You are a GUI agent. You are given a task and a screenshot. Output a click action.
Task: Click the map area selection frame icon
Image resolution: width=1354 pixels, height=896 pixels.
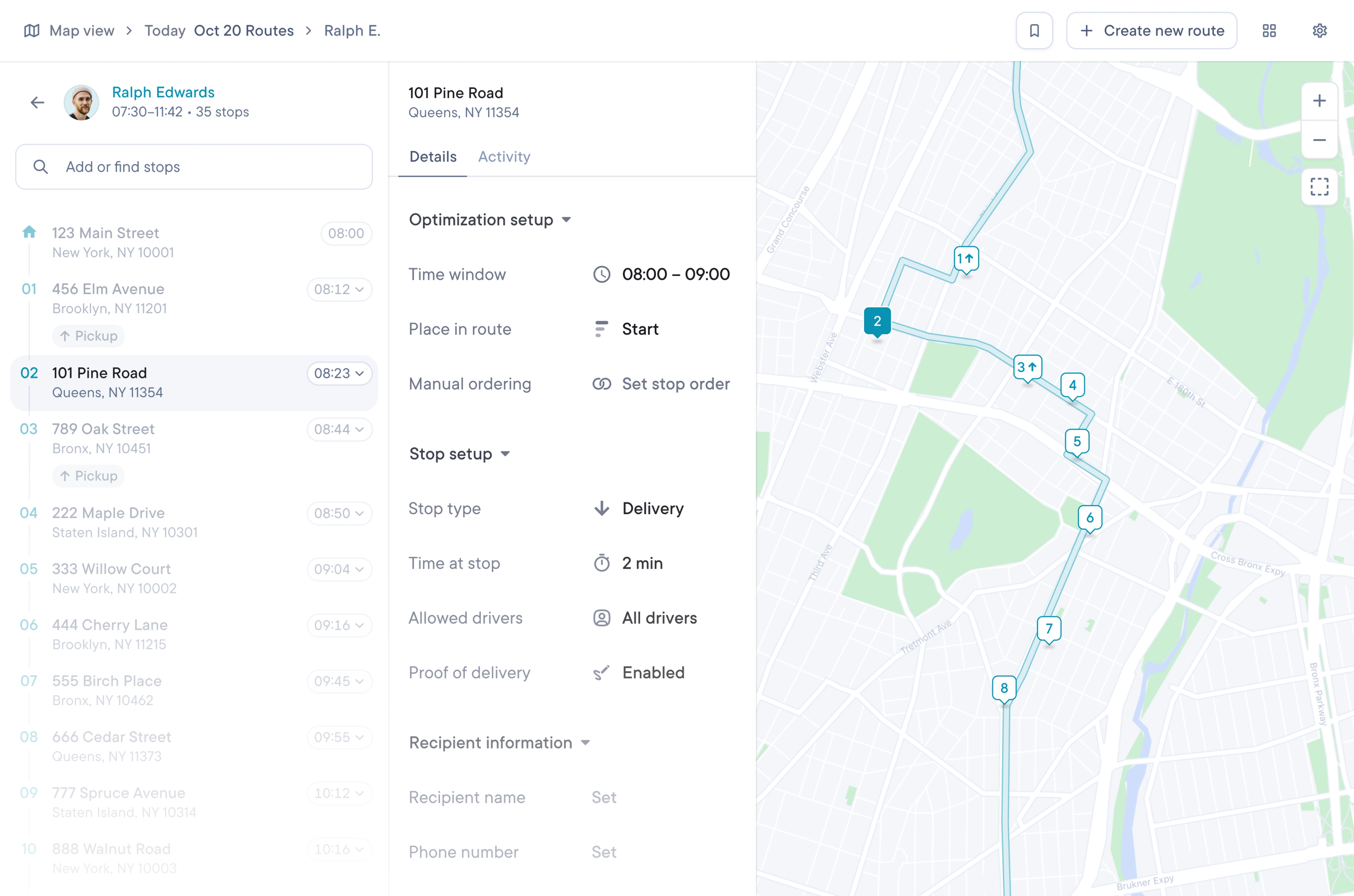point(1319,187)
